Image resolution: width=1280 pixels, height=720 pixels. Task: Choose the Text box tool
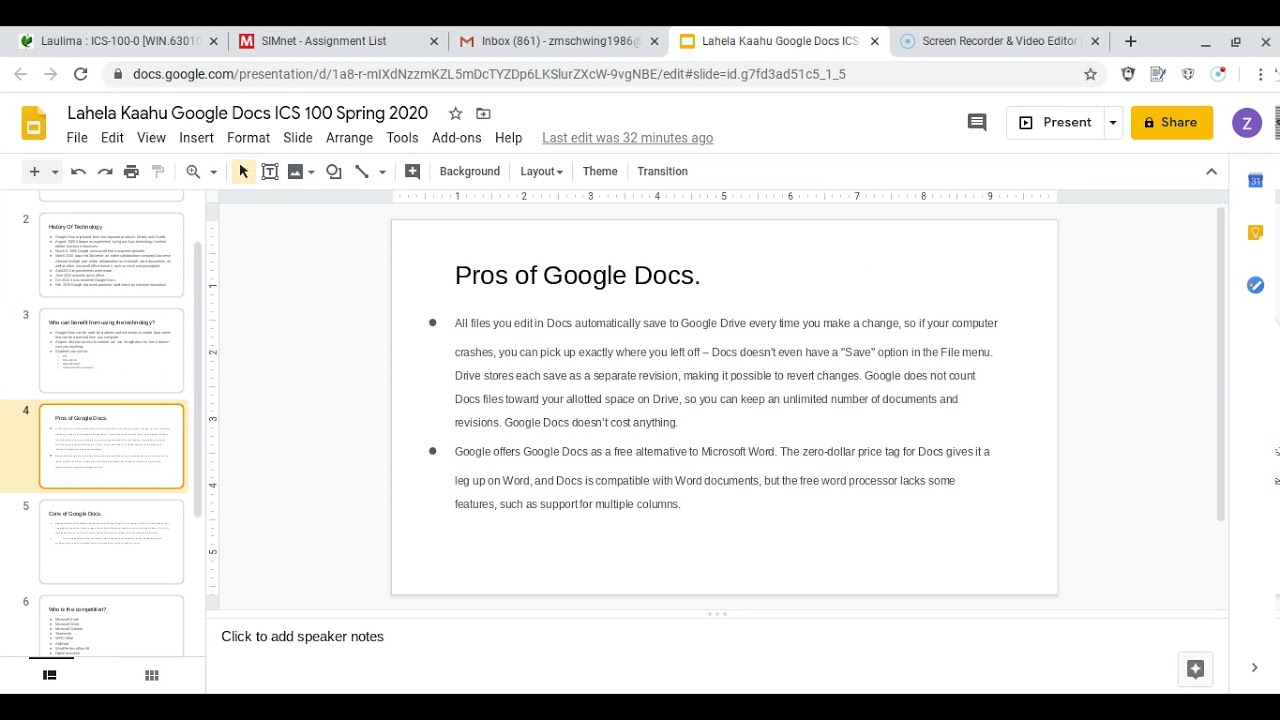click(270, 172)
